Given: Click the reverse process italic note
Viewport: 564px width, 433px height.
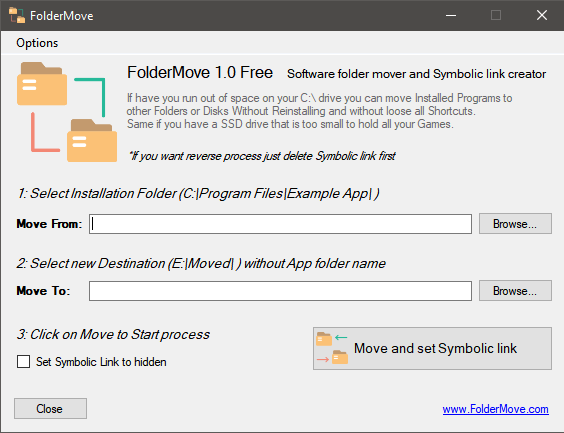Looking at the screenshot, I should coord(262,156).
